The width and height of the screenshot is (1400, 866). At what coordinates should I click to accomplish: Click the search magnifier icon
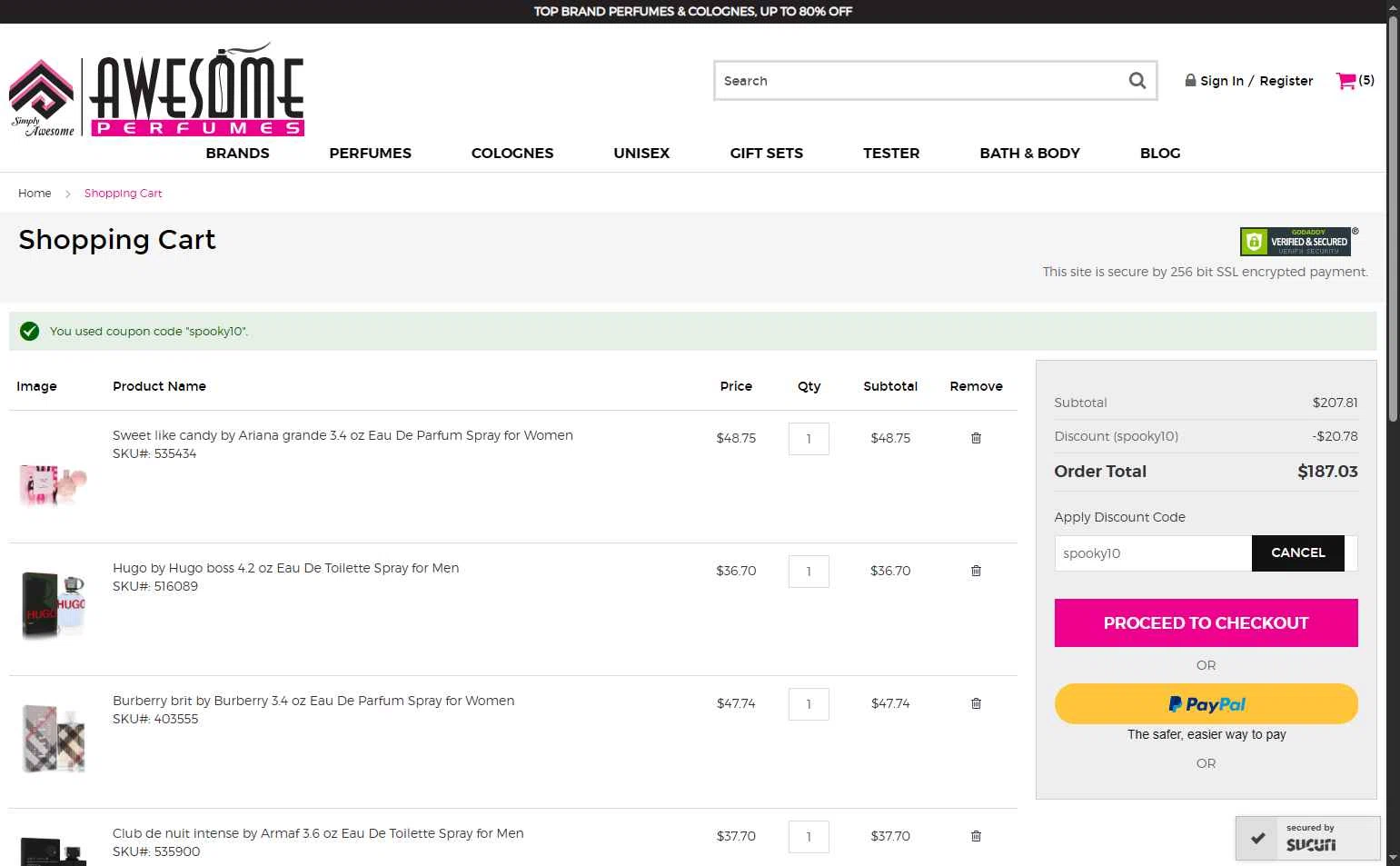click(1137, 81)
